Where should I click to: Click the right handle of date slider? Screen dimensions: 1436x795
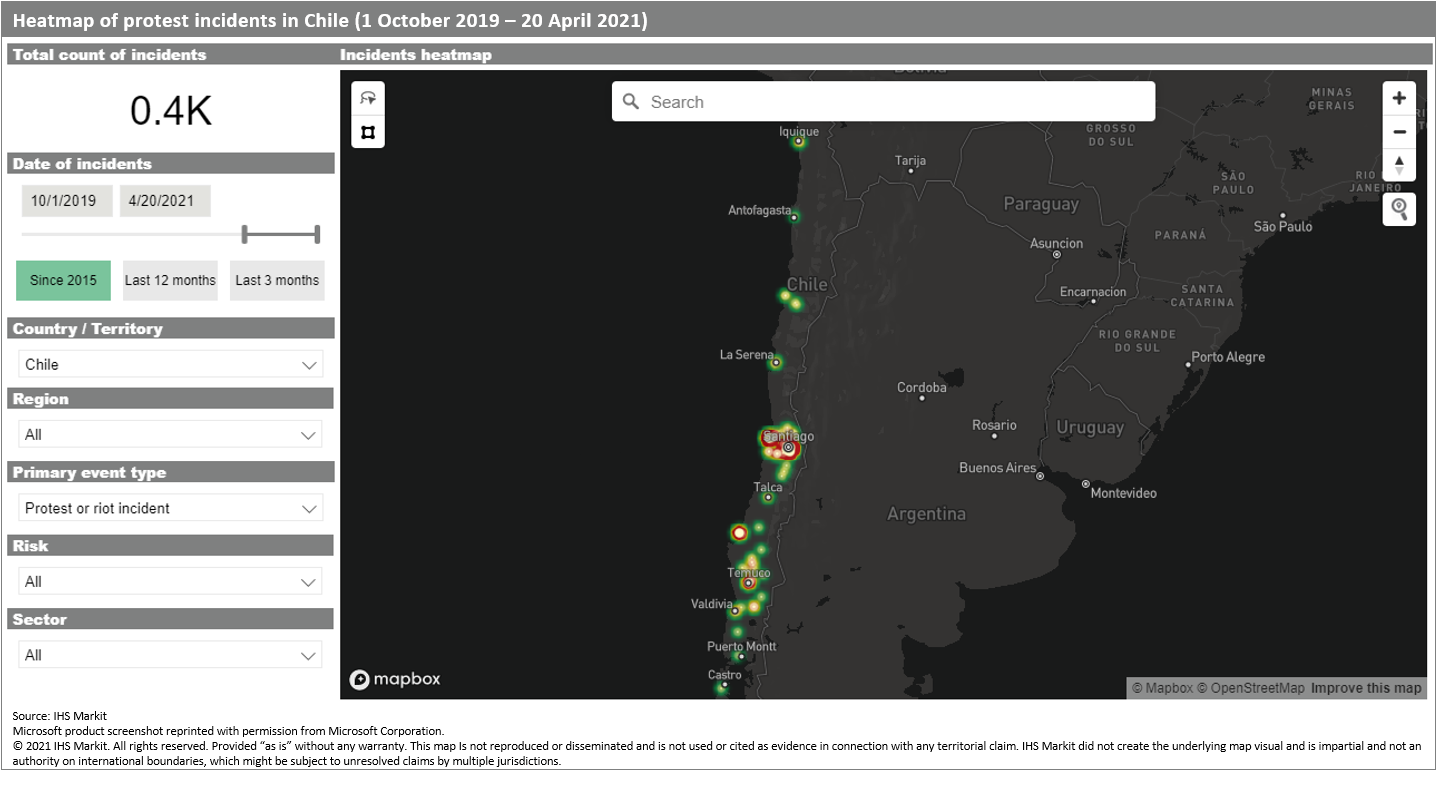point(317,235)
